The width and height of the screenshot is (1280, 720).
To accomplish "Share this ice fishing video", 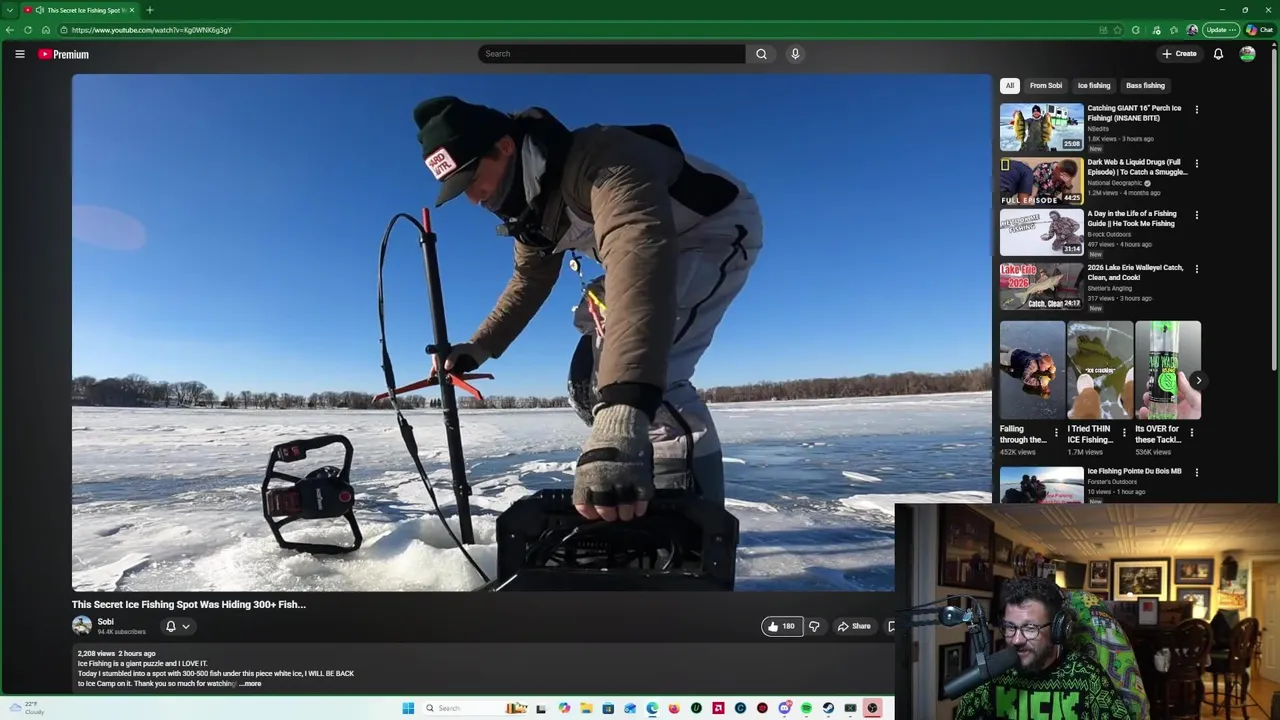I will tap(854, 626).
